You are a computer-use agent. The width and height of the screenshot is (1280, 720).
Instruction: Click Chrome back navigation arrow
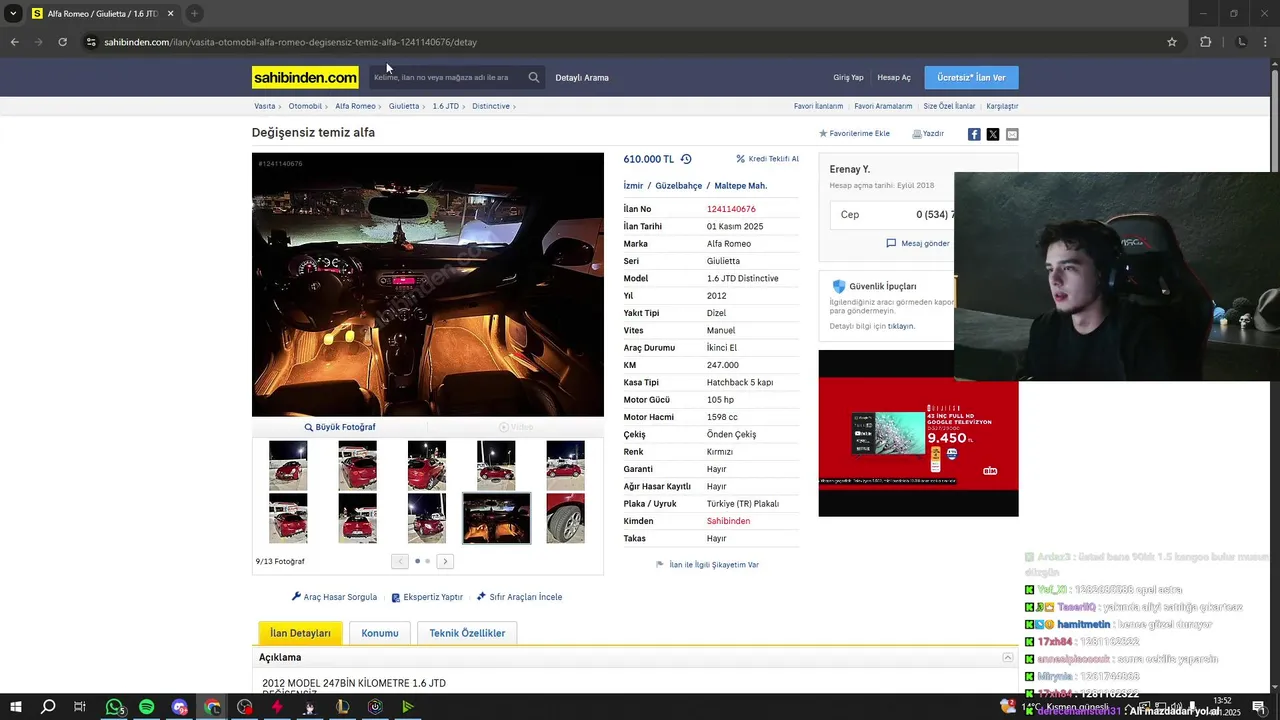14,42
